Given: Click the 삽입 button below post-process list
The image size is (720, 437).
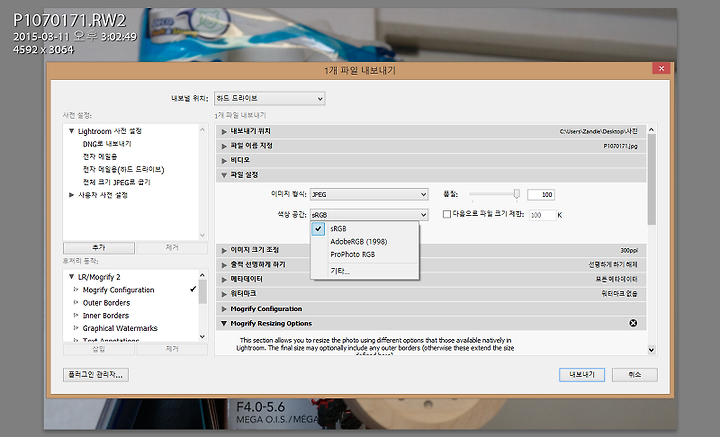Looking at the screenshot, I should (x=99, y=349).
